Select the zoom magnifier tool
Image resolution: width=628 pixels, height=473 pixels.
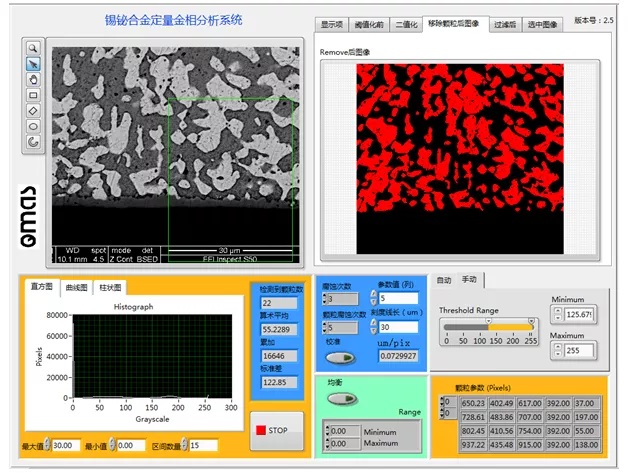click(33, 47)
